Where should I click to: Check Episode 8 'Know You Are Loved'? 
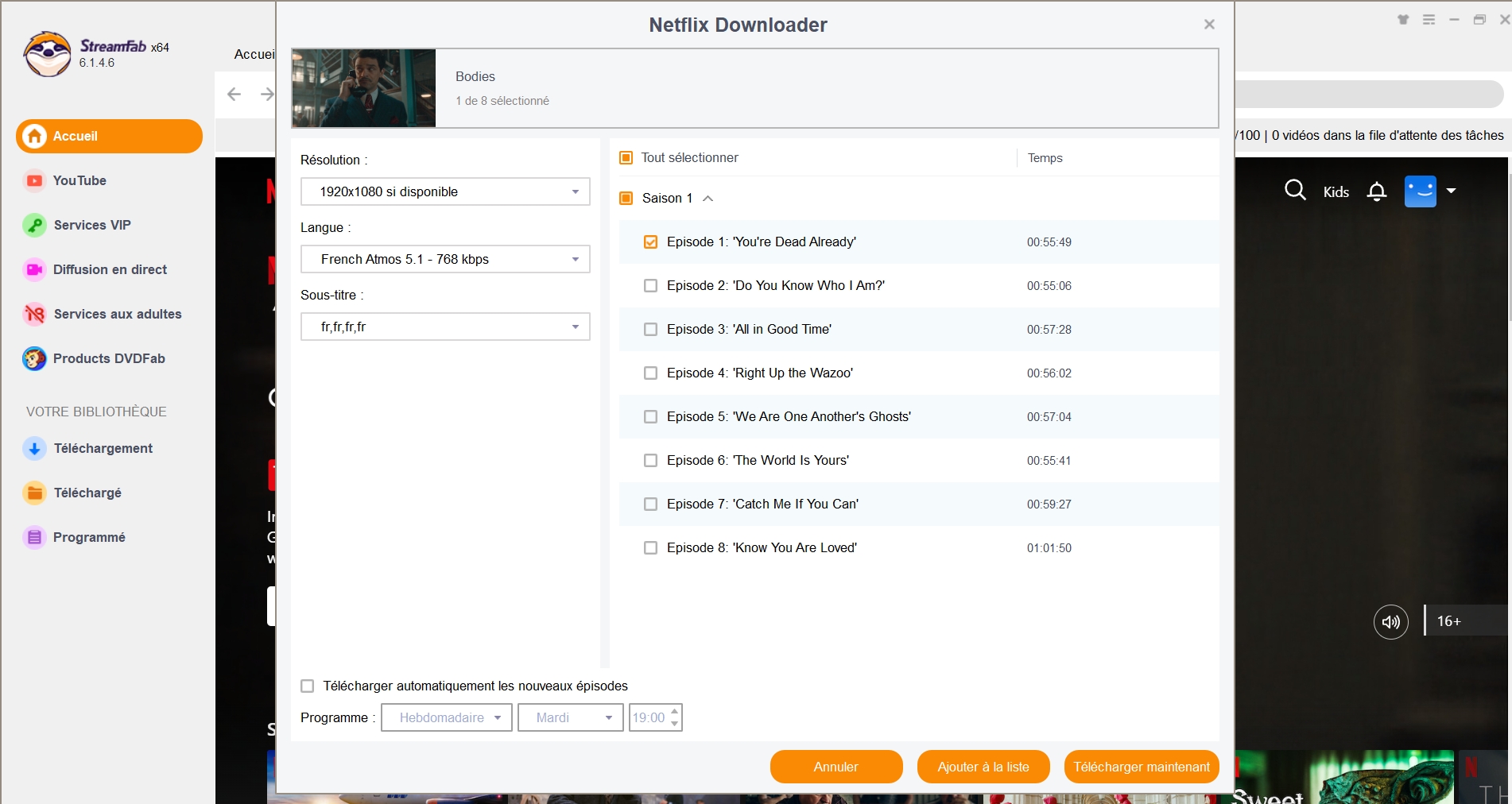click(x=650, y=547)
